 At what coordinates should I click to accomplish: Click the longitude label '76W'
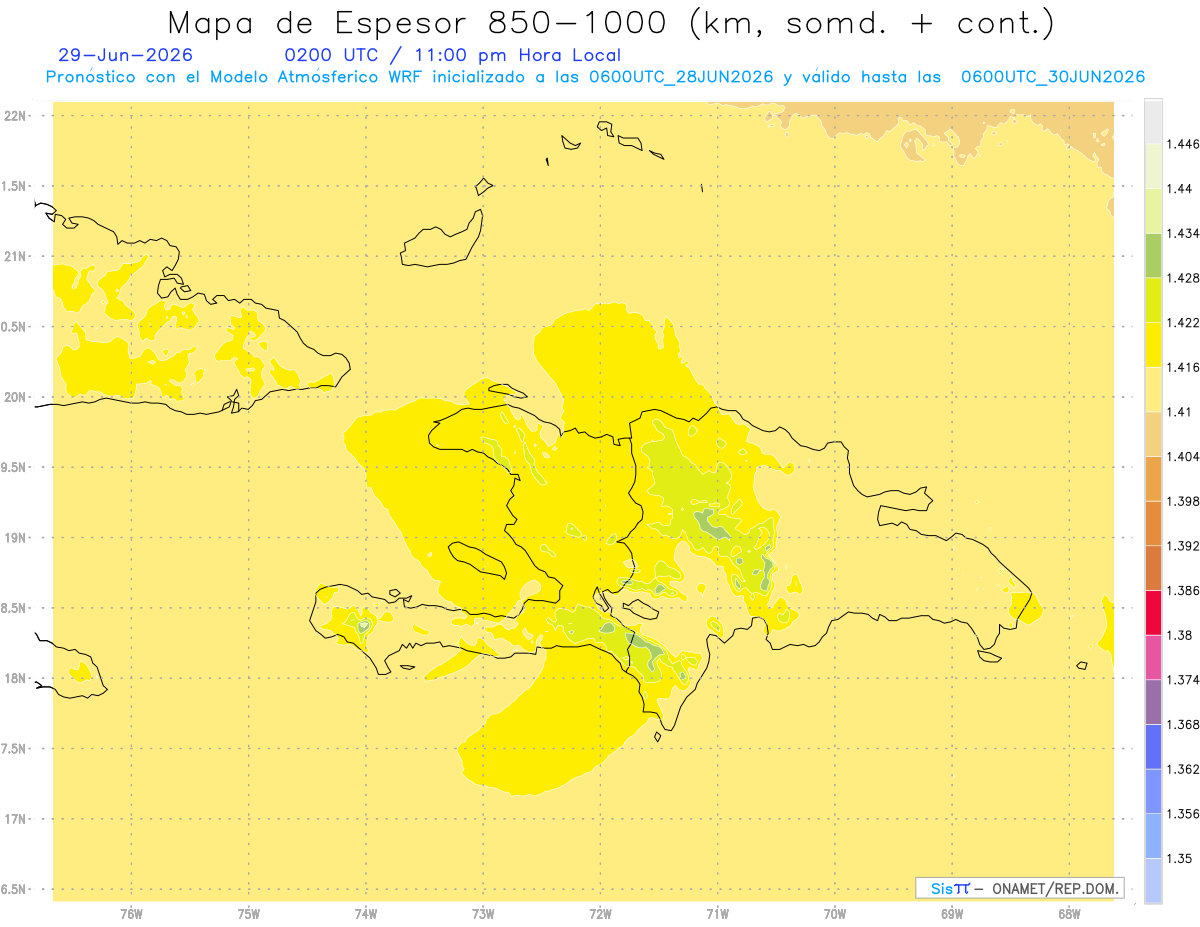[131, 913]
